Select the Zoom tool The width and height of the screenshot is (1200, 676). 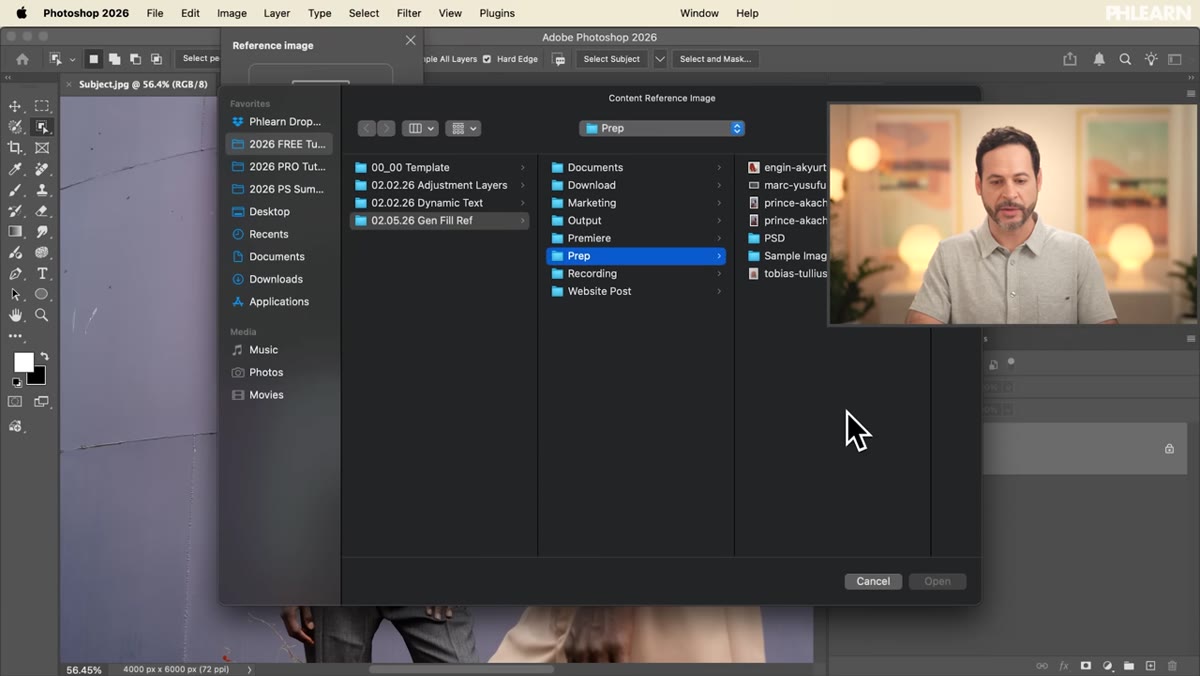pos(42,315)
